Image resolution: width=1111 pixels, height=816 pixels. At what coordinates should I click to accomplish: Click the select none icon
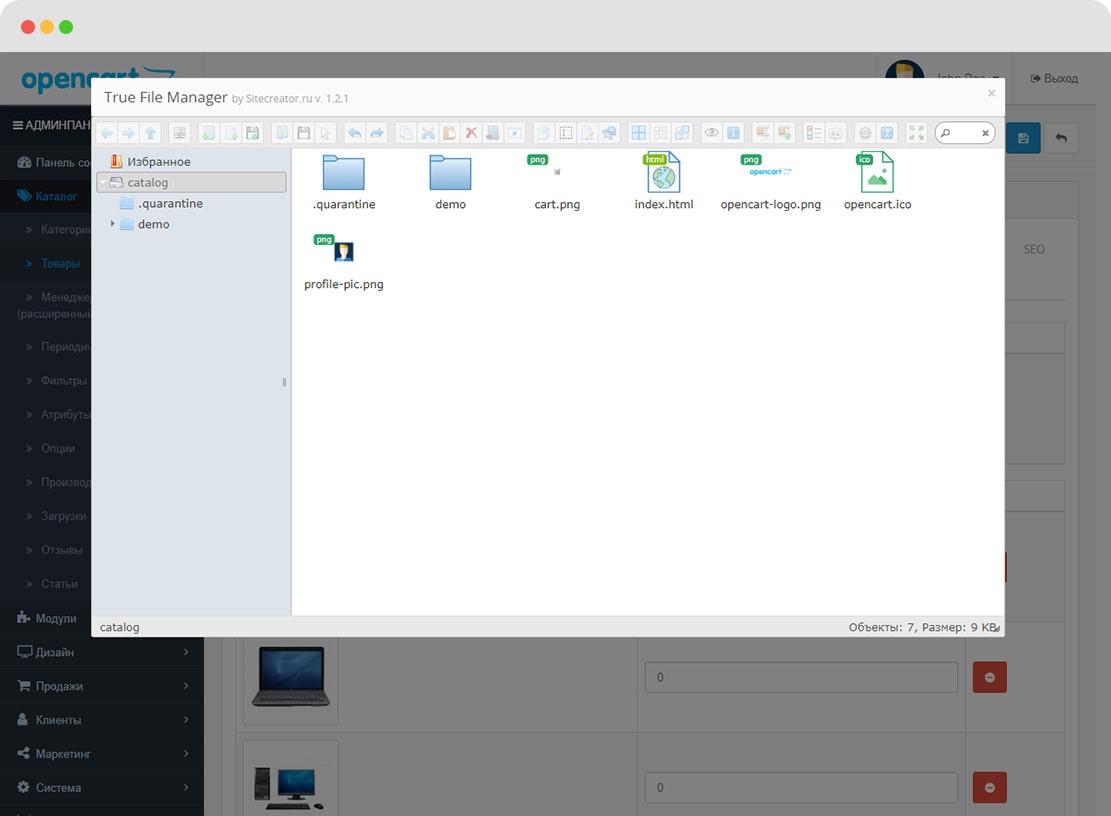660,133
